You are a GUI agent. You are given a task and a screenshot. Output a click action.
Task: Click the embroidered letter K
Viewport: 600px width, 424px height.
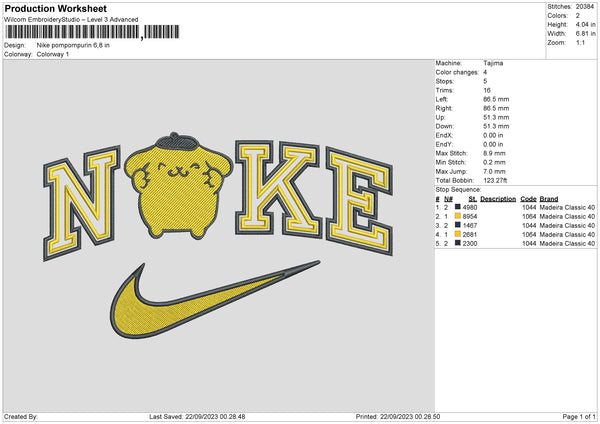pyautogui.click(x=278, y=189)
